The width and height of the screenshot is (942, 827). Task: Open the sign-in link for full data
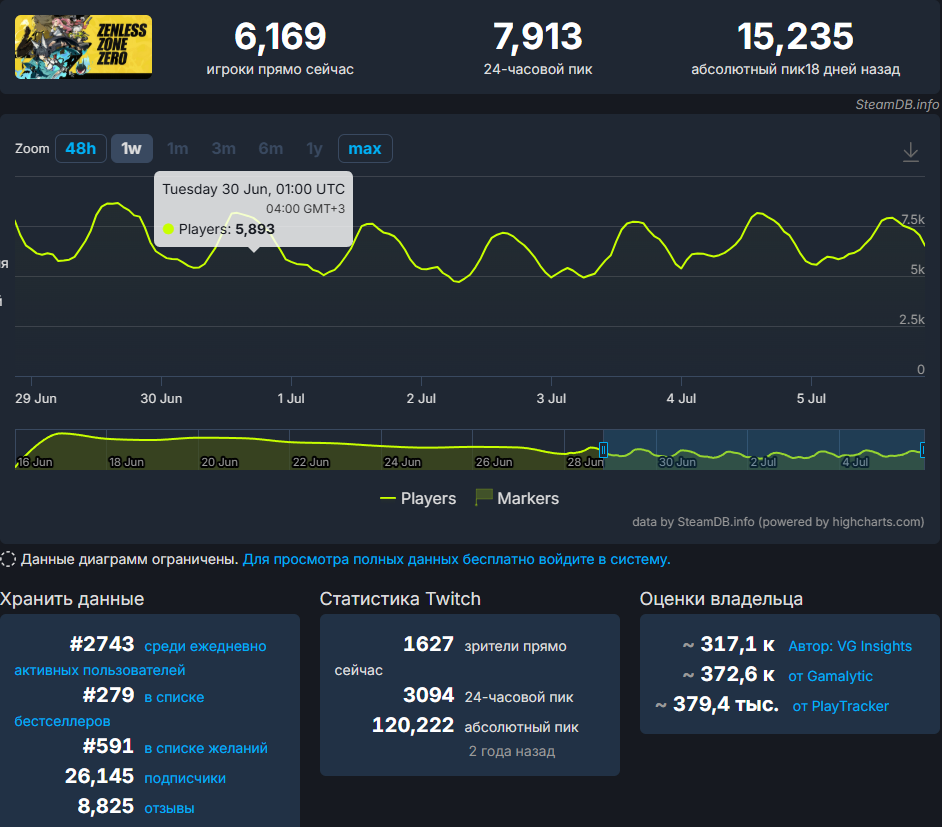(456, 559)
